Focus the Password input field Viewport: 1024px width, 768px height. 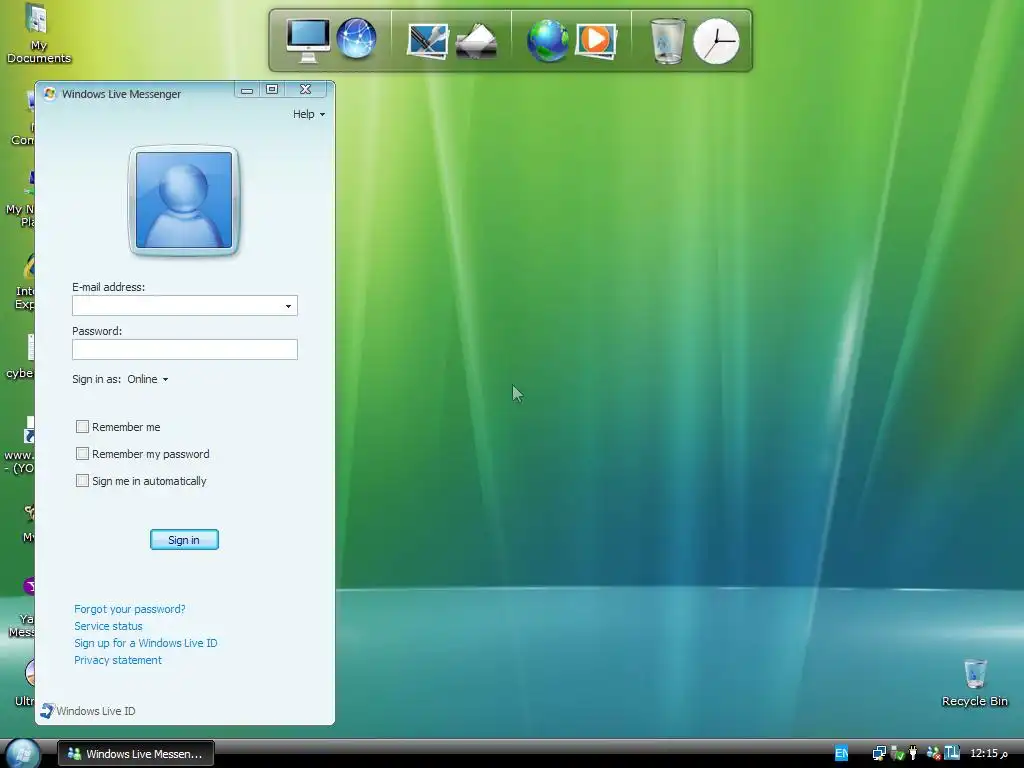pos(185,349)
